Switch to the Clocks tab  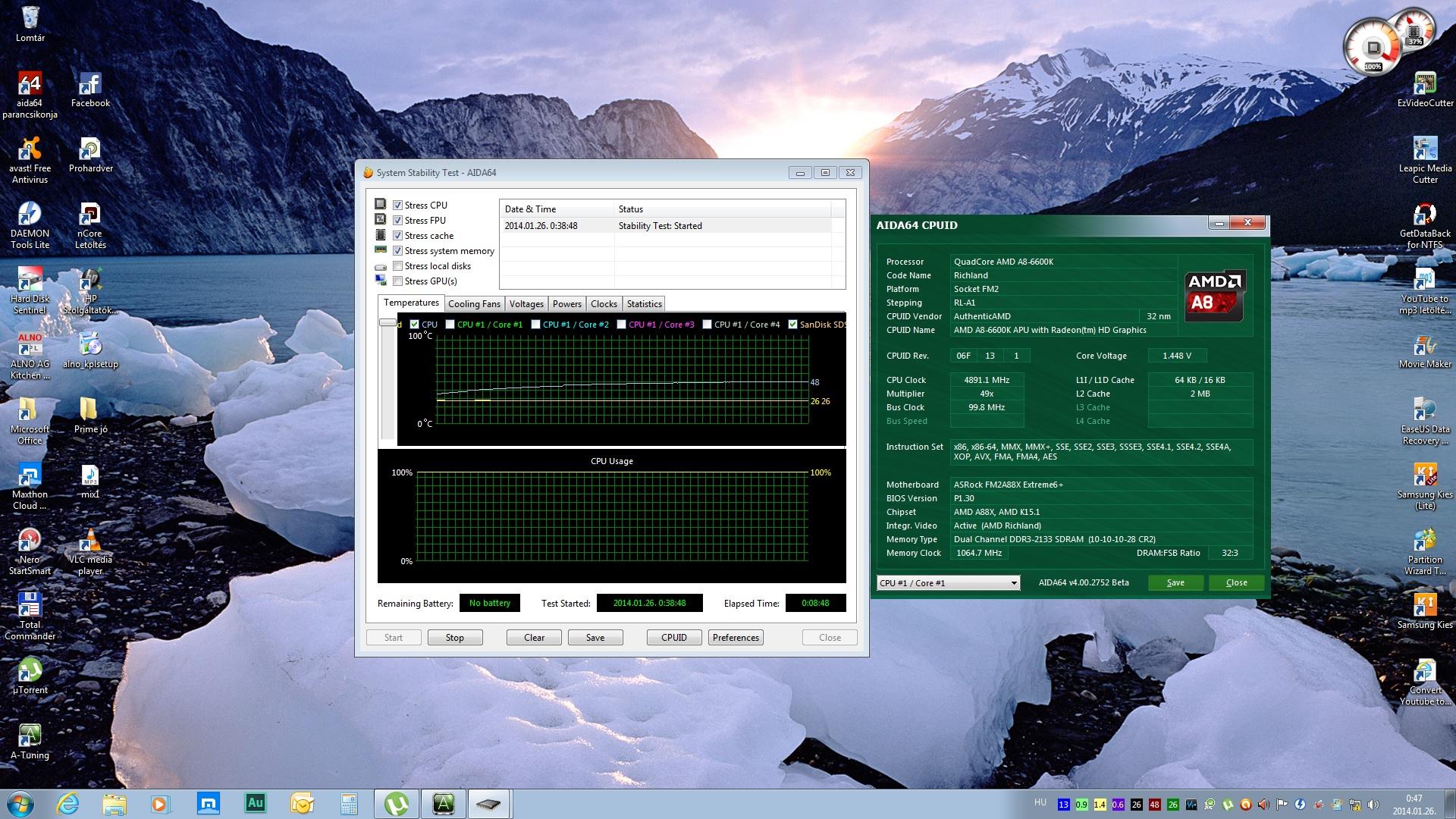pos(604,304)
